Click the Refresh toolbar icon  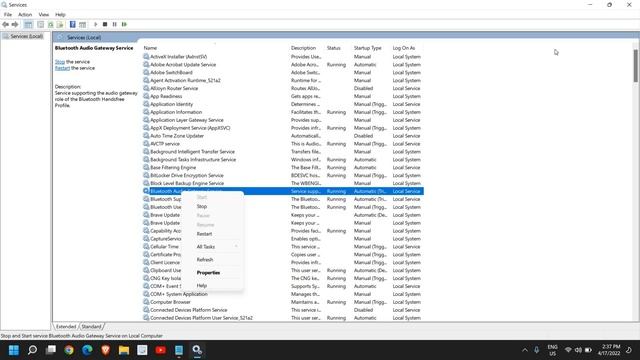pos(51,24)
